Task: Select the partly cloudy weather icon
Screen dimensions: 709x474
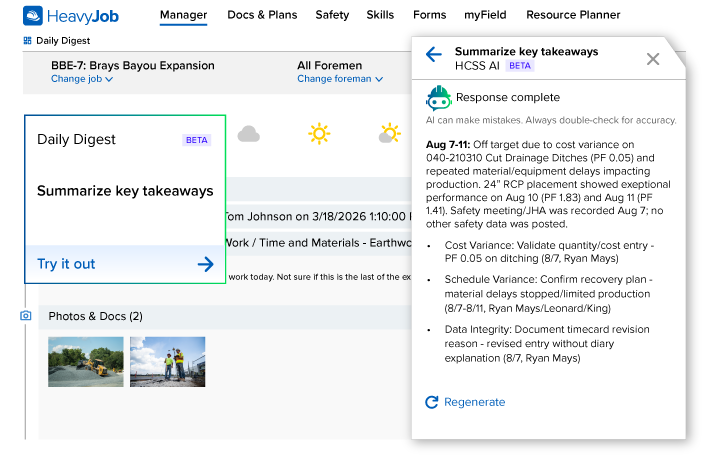Action: point(390,134)
